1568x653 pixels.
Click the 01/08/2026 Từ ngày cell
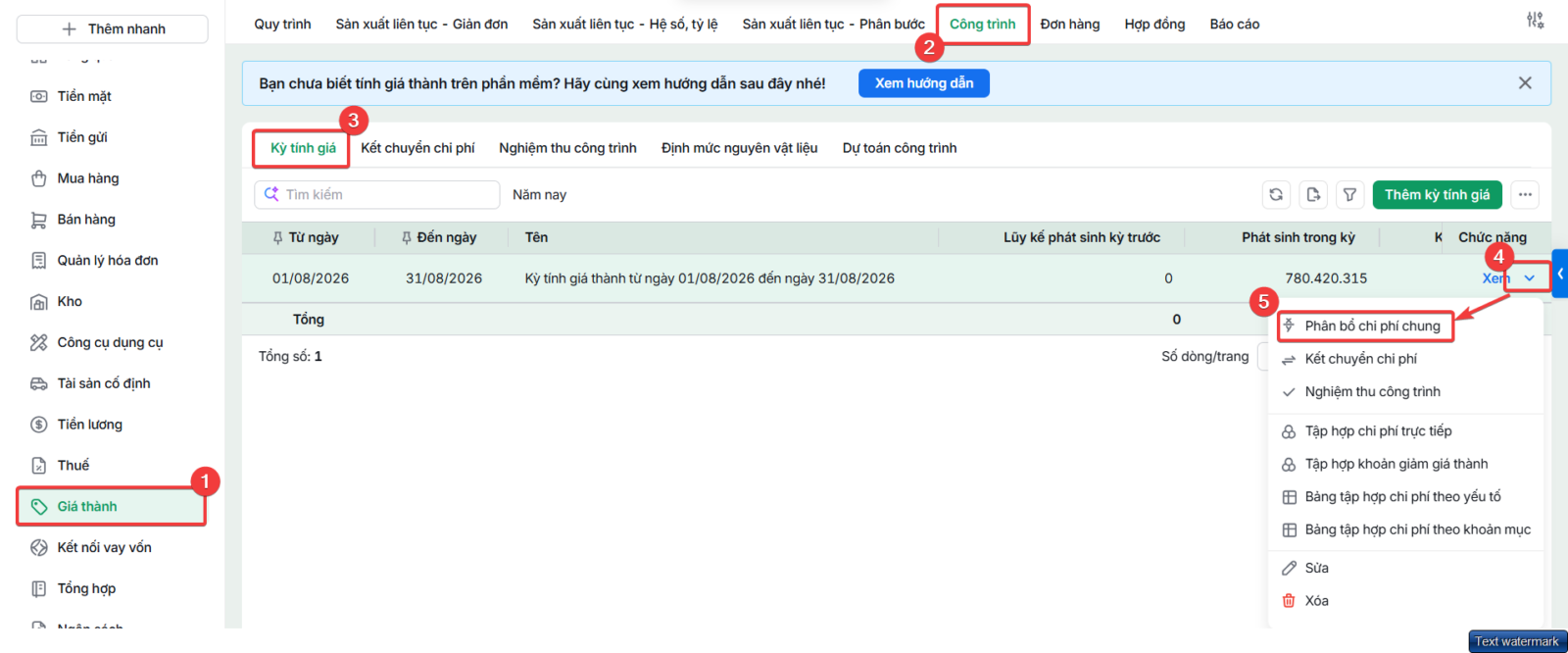click(311, 279)
